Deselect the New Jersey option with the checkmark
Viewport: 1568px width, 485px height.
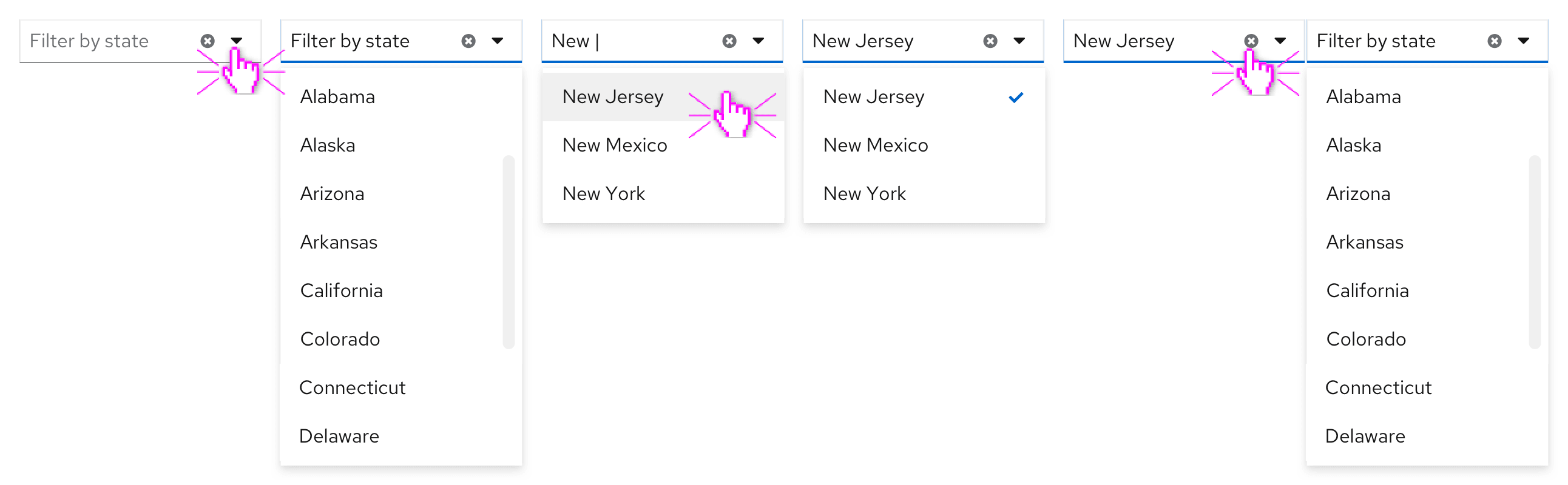[x=874, y=96]
